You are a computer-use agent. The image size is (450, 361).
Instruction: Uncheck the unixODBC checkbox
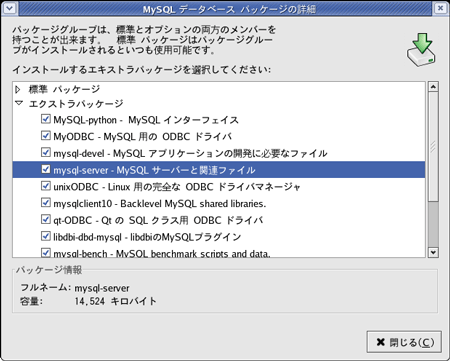point(46,186)
